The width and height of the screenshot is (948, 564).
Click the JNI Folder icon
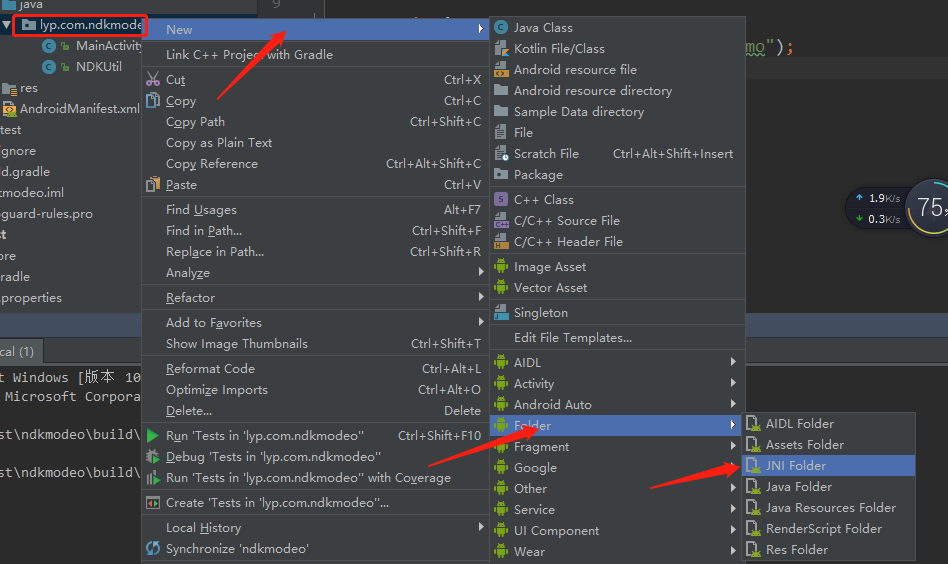(753, 465)
